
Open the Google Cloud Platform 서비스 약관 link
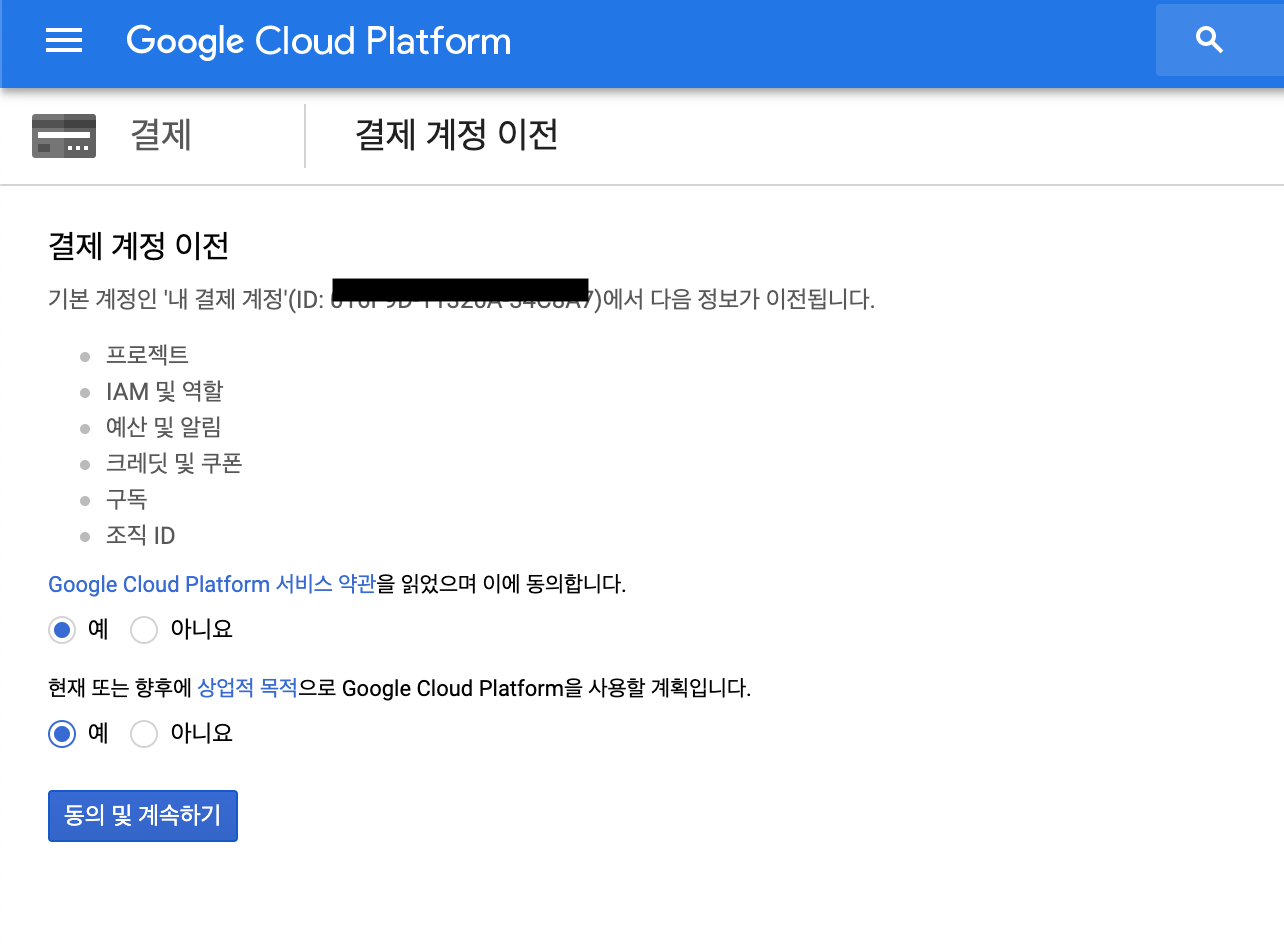[212, 584]
